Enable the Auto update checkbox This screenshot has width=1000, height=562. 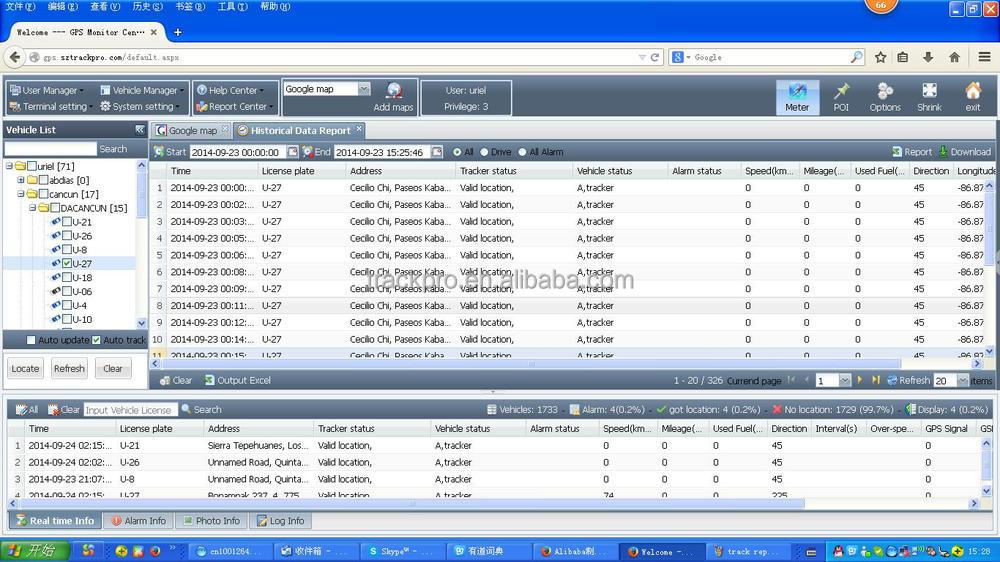point(31,340)
